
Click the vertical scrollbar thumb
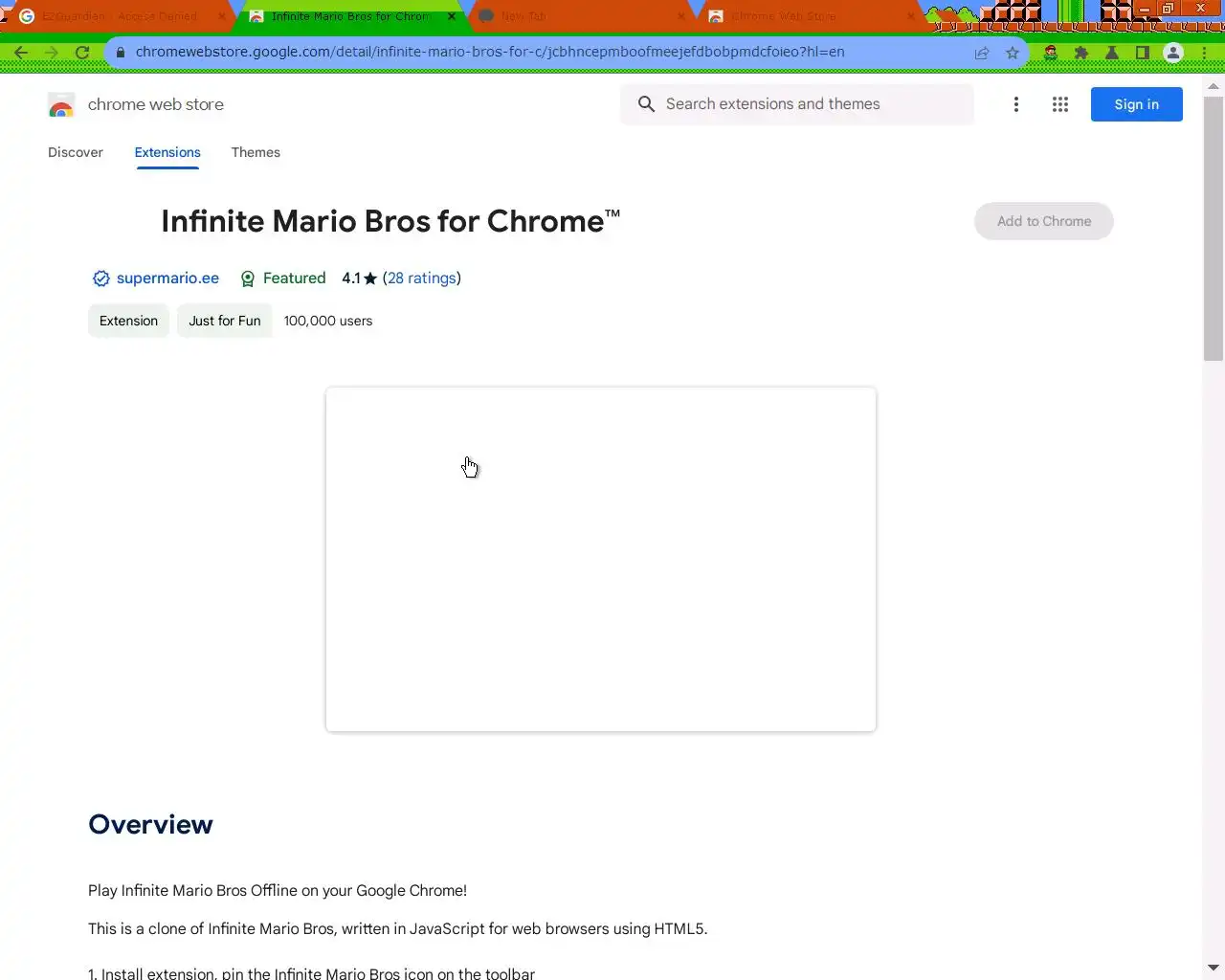1214,230
